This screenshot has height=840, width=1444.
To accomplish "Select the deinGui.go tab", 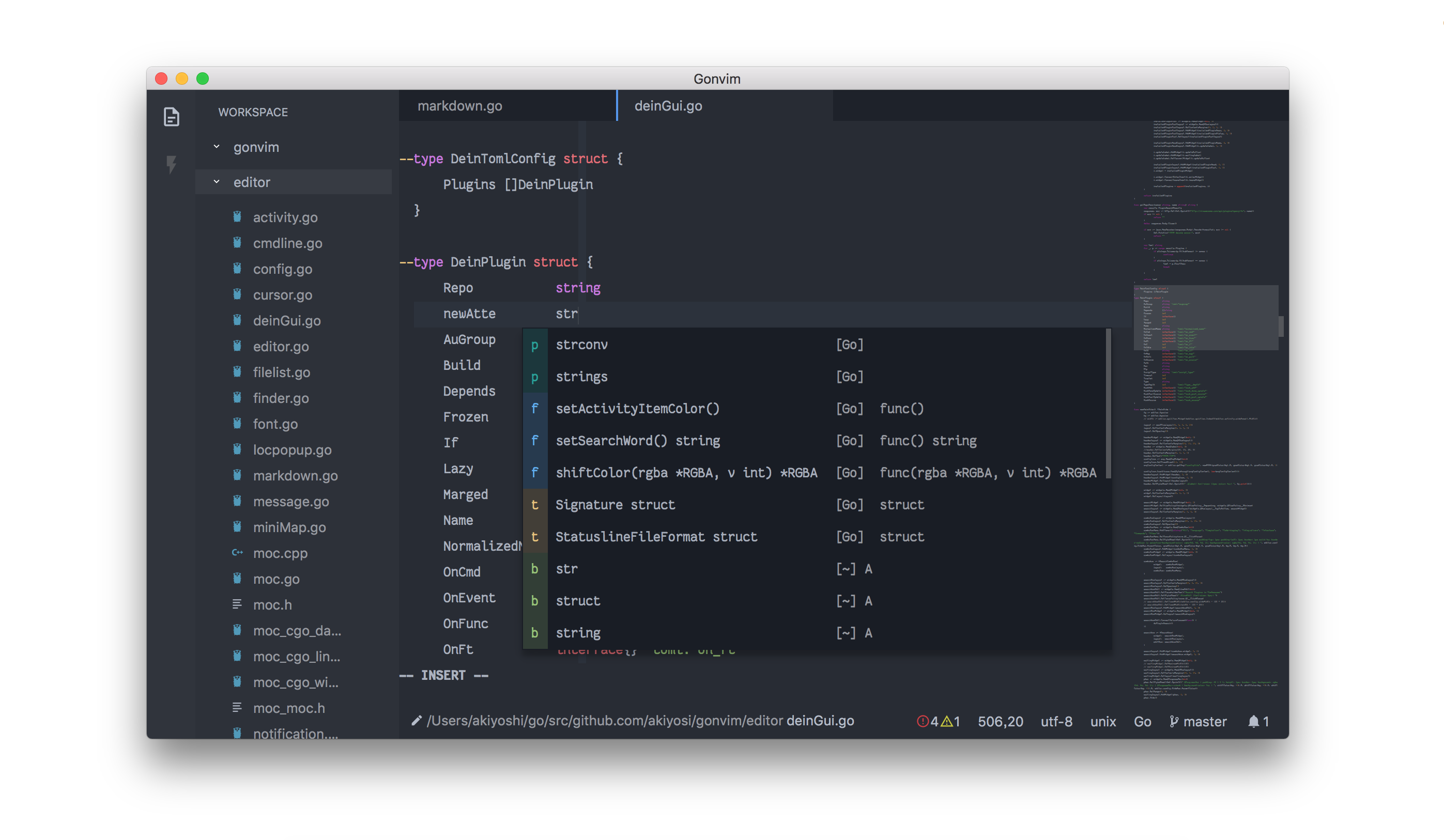I will click(668, 106).
